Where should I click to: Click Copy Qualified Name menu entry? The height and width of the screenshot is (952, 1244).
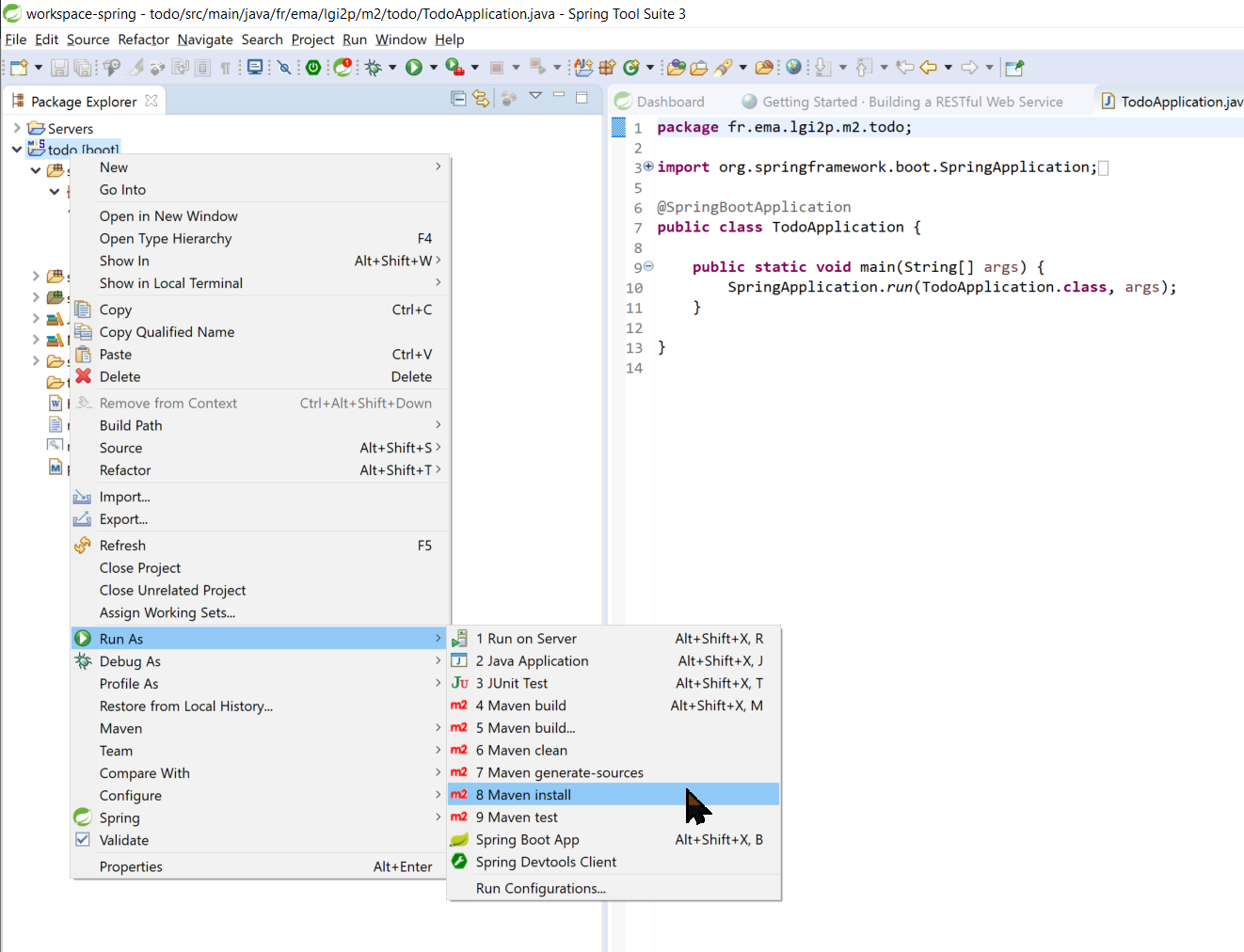click(x=261, y=331)
